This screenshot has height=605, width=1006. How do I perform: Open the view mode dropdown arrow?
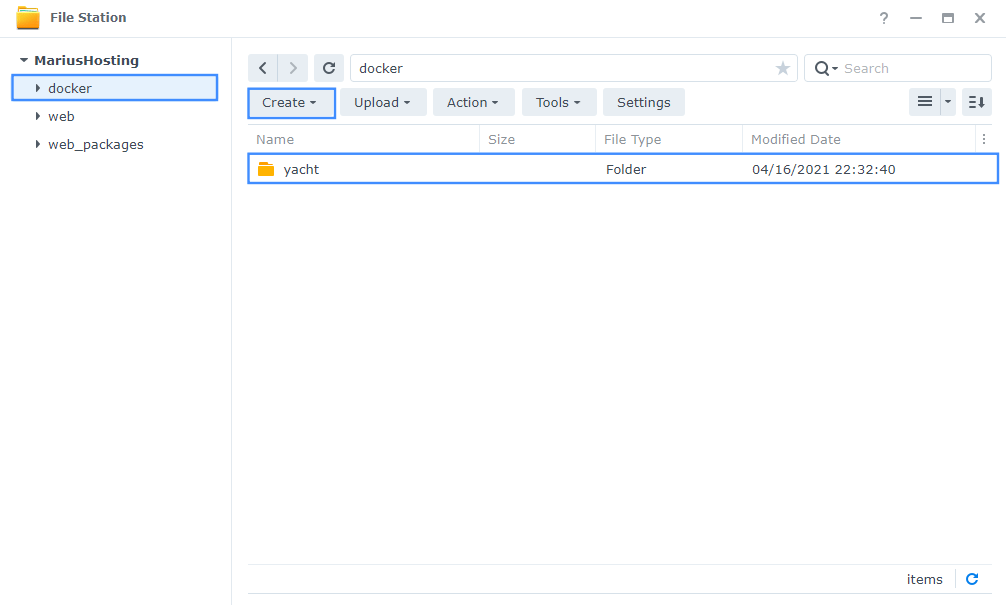click(x=948, y=102)
